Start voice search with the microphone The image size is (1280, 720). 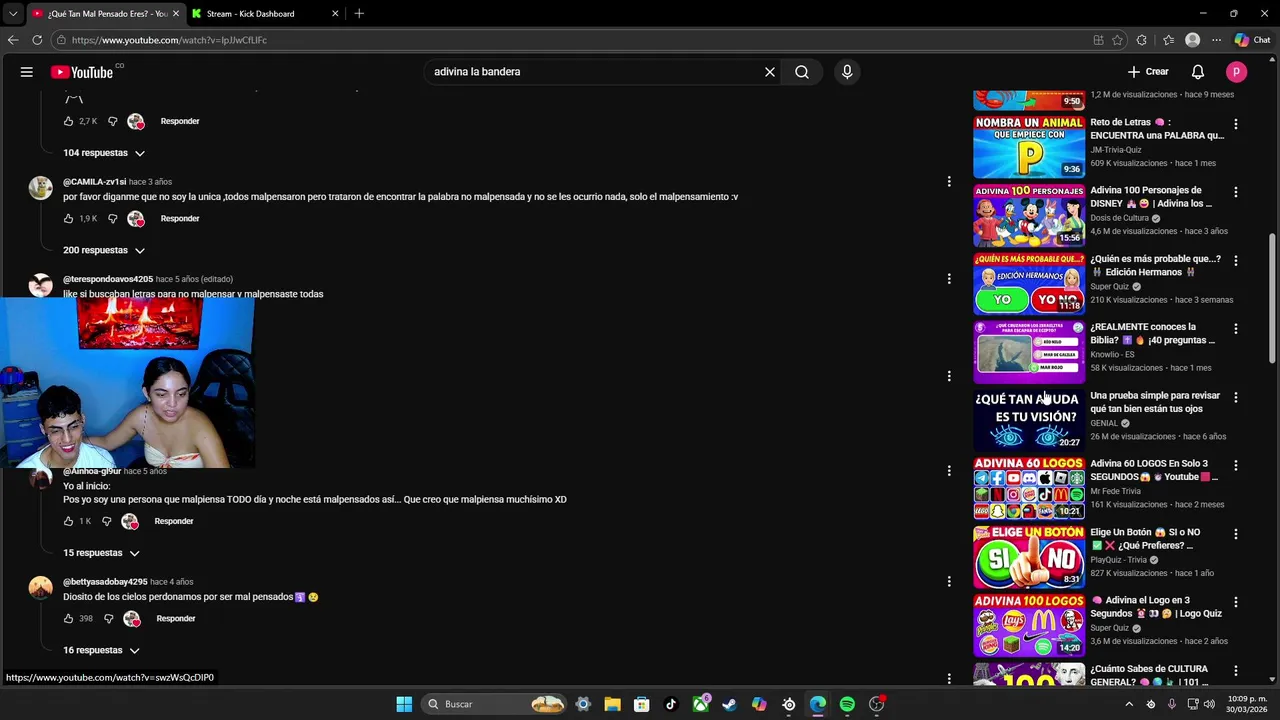(847, 72)
